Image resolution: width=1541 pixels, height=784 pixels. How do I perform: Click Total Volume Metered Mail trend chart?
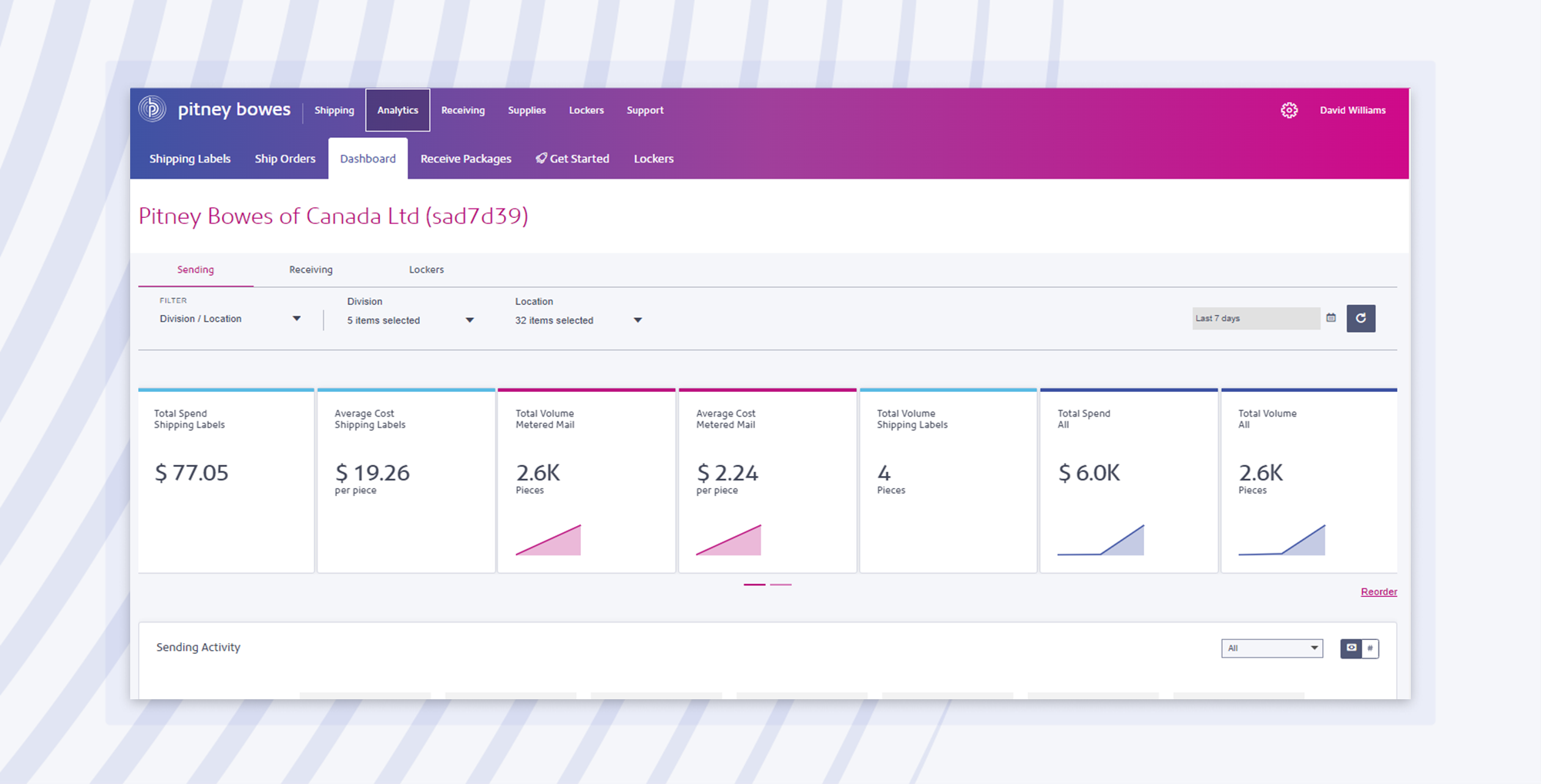click(x=548, y=540)
